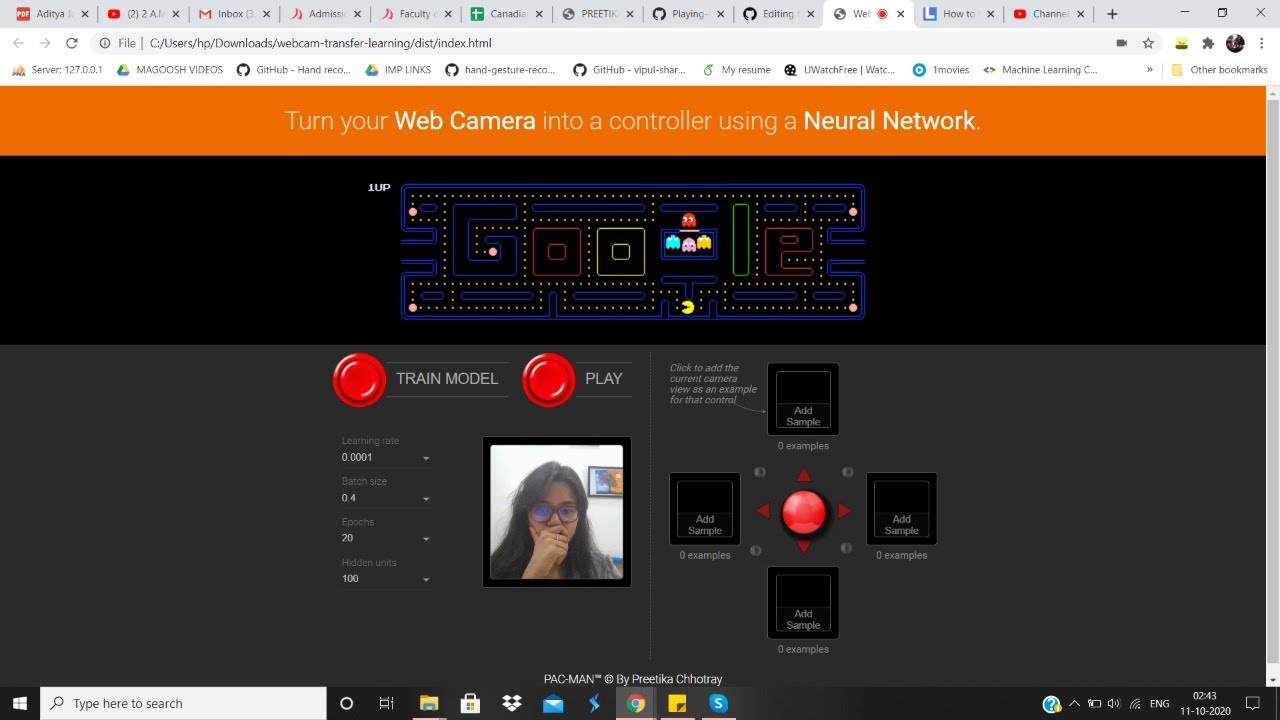Click the joystick right arrow
Screen dimensions: 1280x720
(844, 511)
